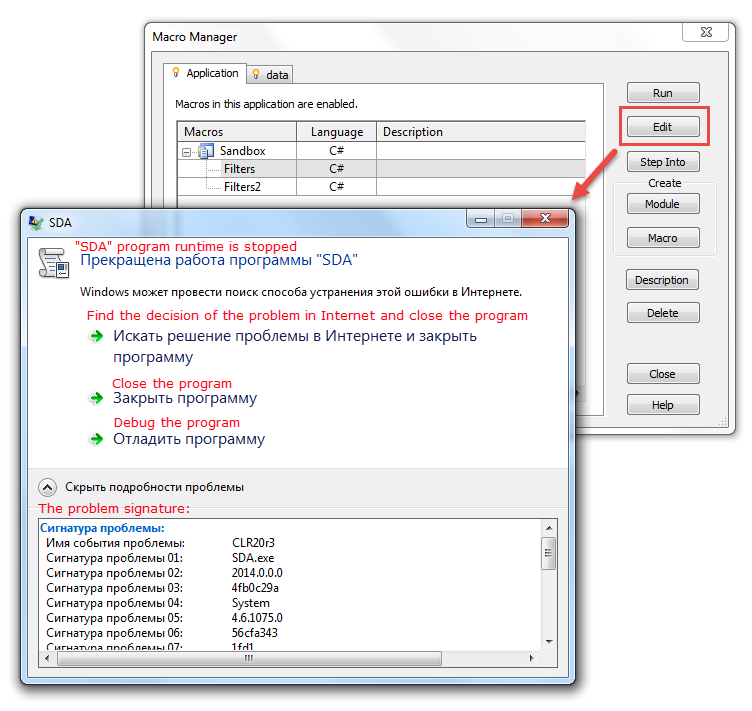The height and width of the screenshot is (711, 752).
Task: Collapse the Sandbox tree node
Action: pyautogui.click(x=187, y=152)
